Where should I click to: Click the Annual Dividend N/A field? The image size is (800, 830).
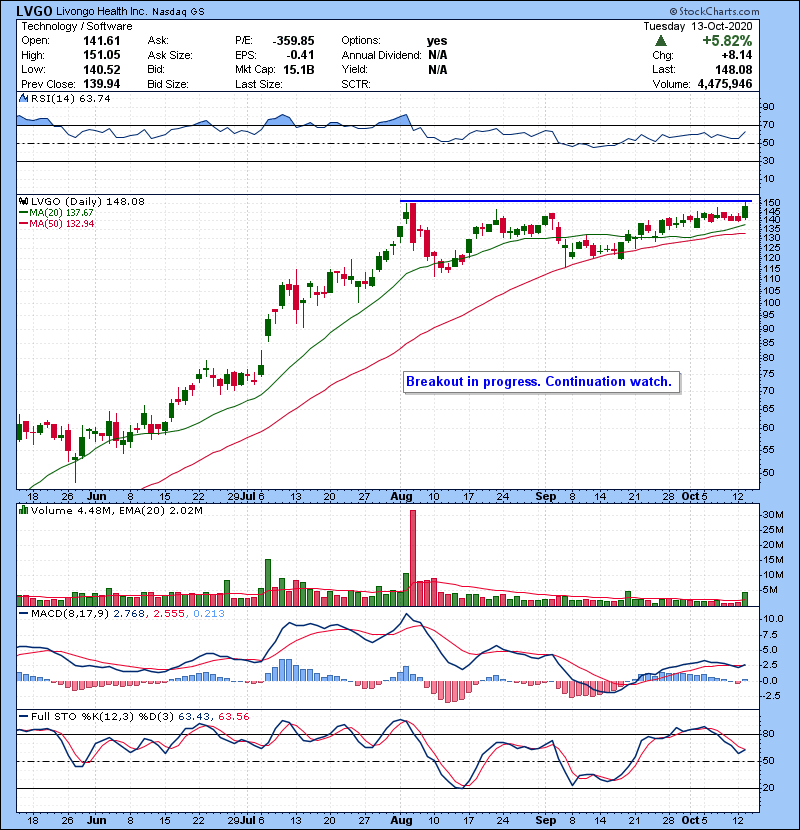(394, 55)
